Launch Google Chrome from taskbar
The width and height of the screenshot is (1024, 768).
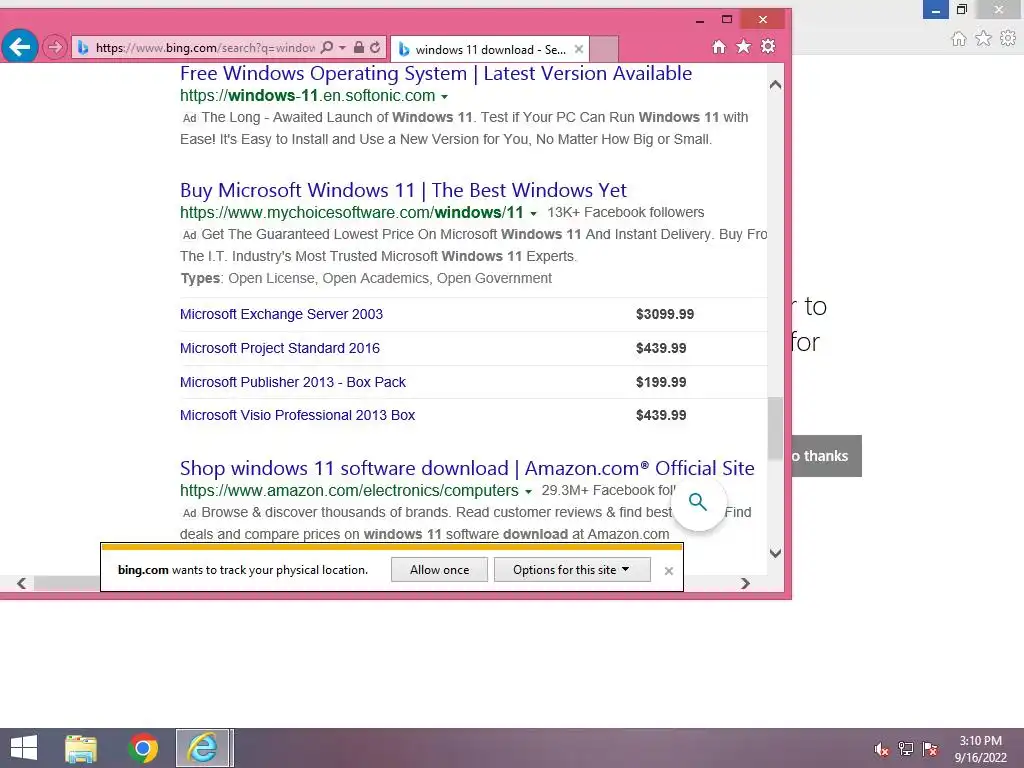(143, 748)
